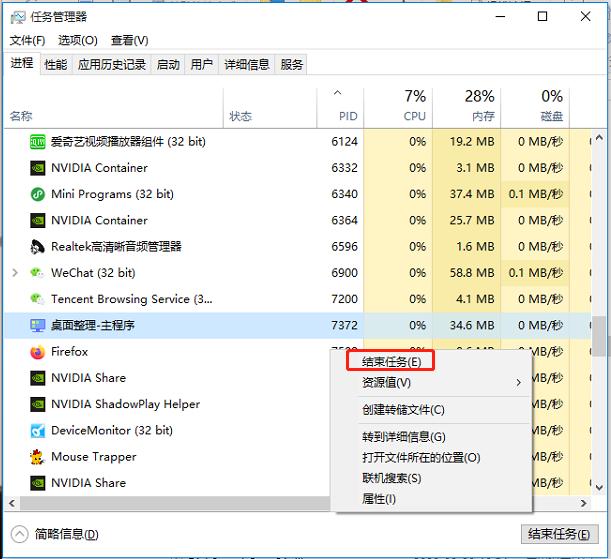Image resolution: width=611 pixels, height=559 pixels.
Task: Click the Tencent Browsing Service icon
Action: [38, 299]
